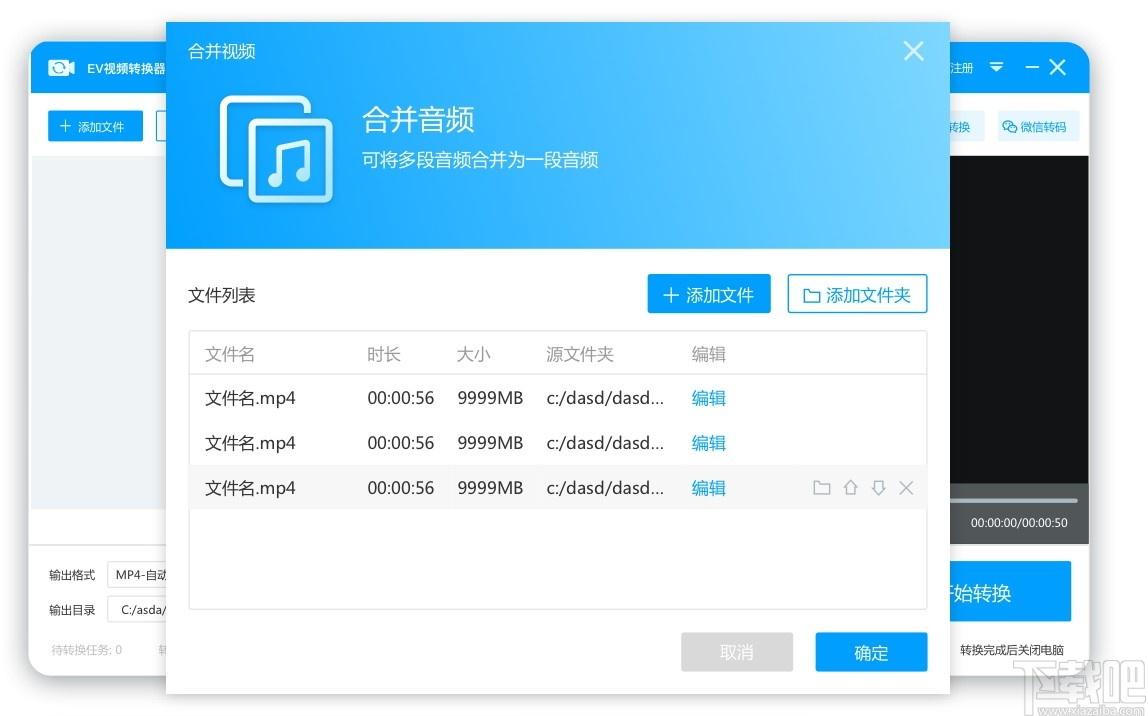1148x716 pixels.
Task: Click 00:00:56 duration in first row
Action: pos(400,398)
